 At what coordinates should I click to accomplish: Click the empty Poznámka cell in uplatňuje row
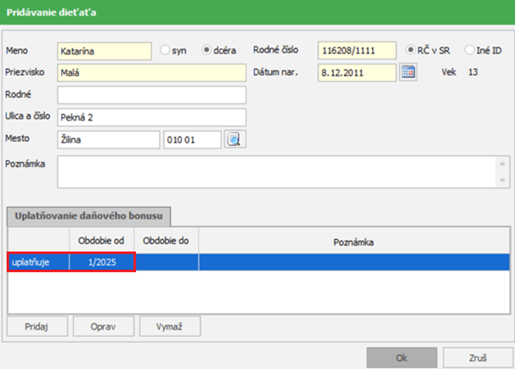click(x=354, y=262)
